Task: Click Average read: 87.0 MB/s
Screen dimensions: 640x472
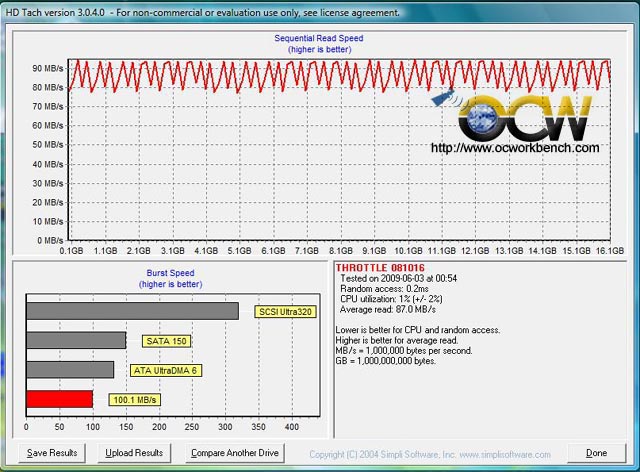Action: click(x=388, y=309)
